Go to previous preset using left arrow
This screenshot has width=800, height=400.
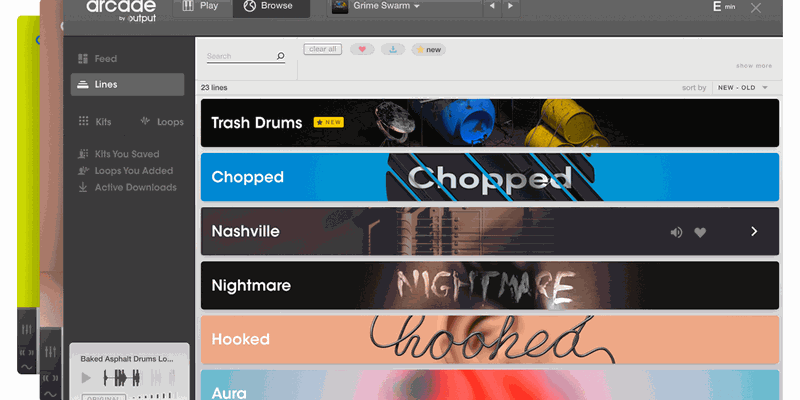(491, 7)
